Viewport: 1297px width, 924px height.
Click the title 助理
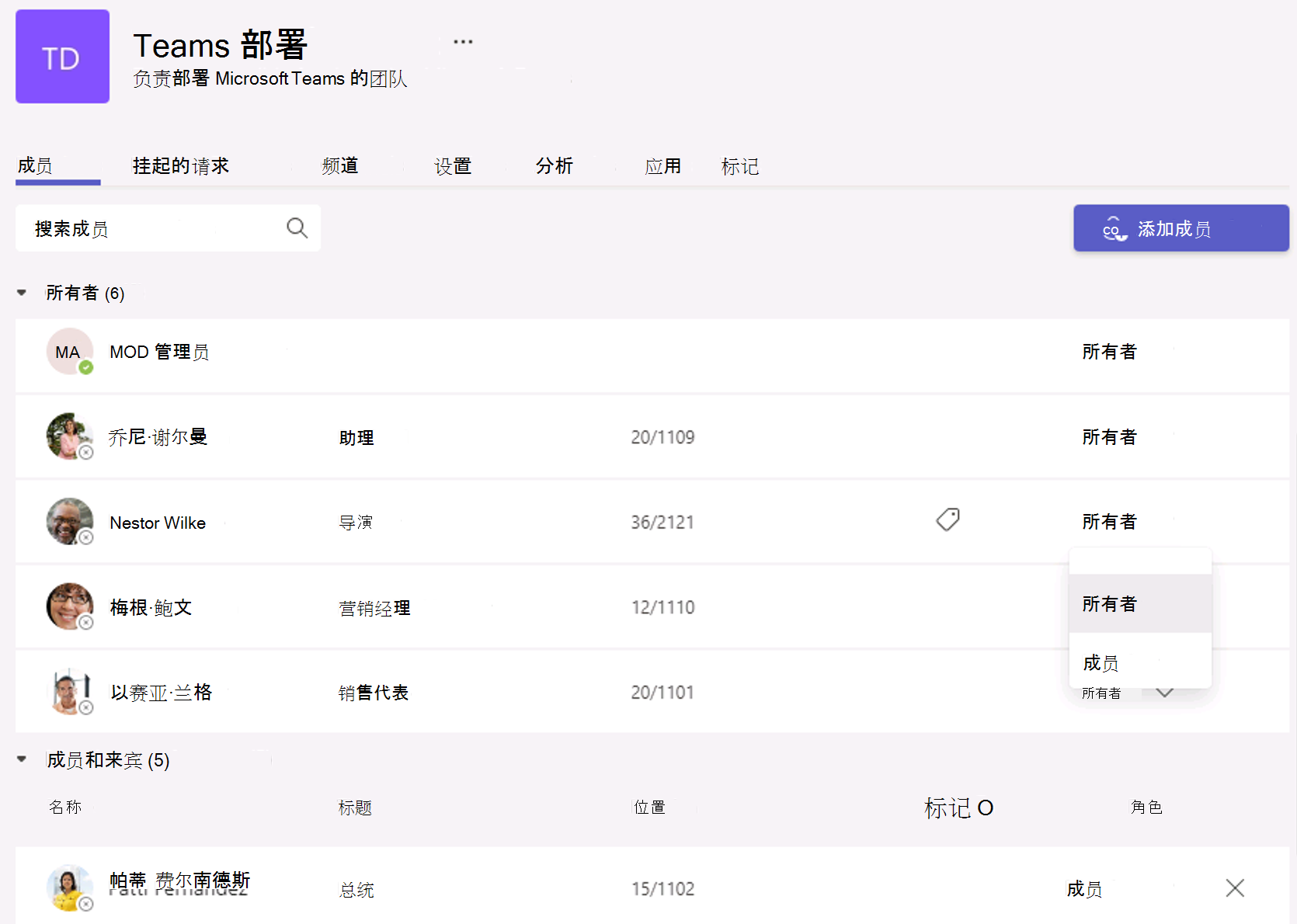356,438
